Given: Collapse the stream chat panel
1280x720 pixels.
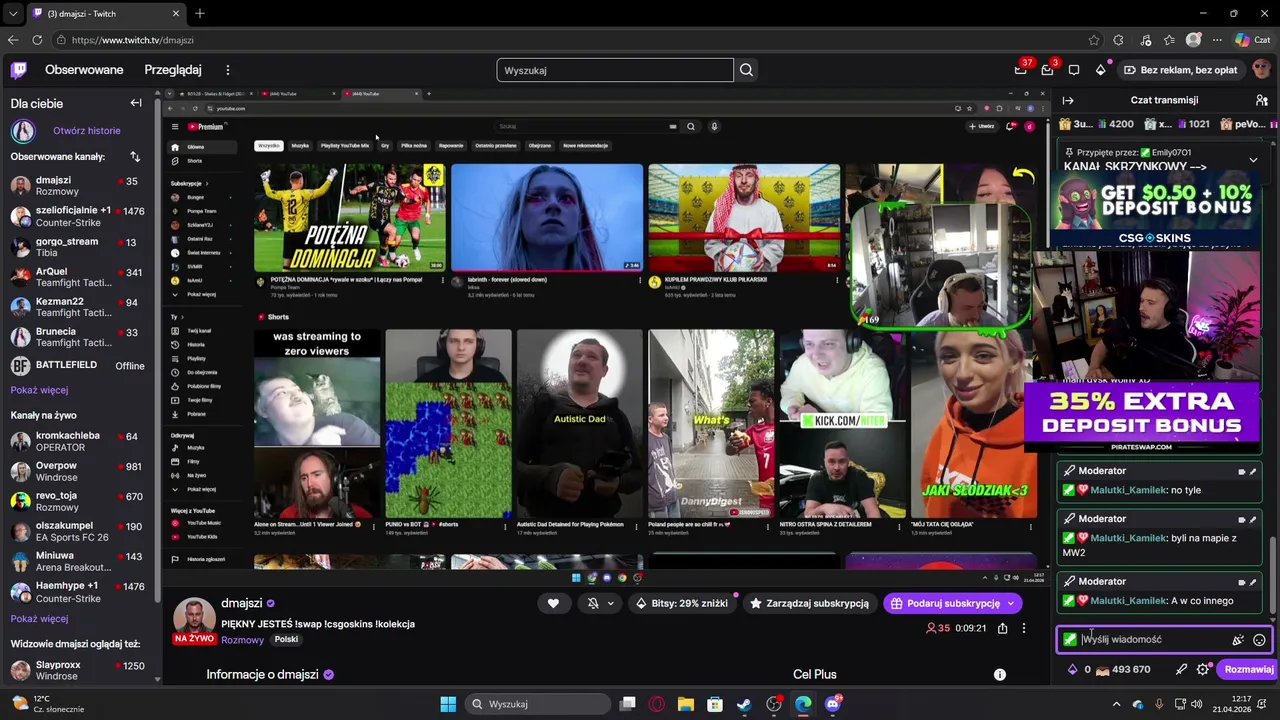Looking at the screenshot, I should tap(1068, 100).
